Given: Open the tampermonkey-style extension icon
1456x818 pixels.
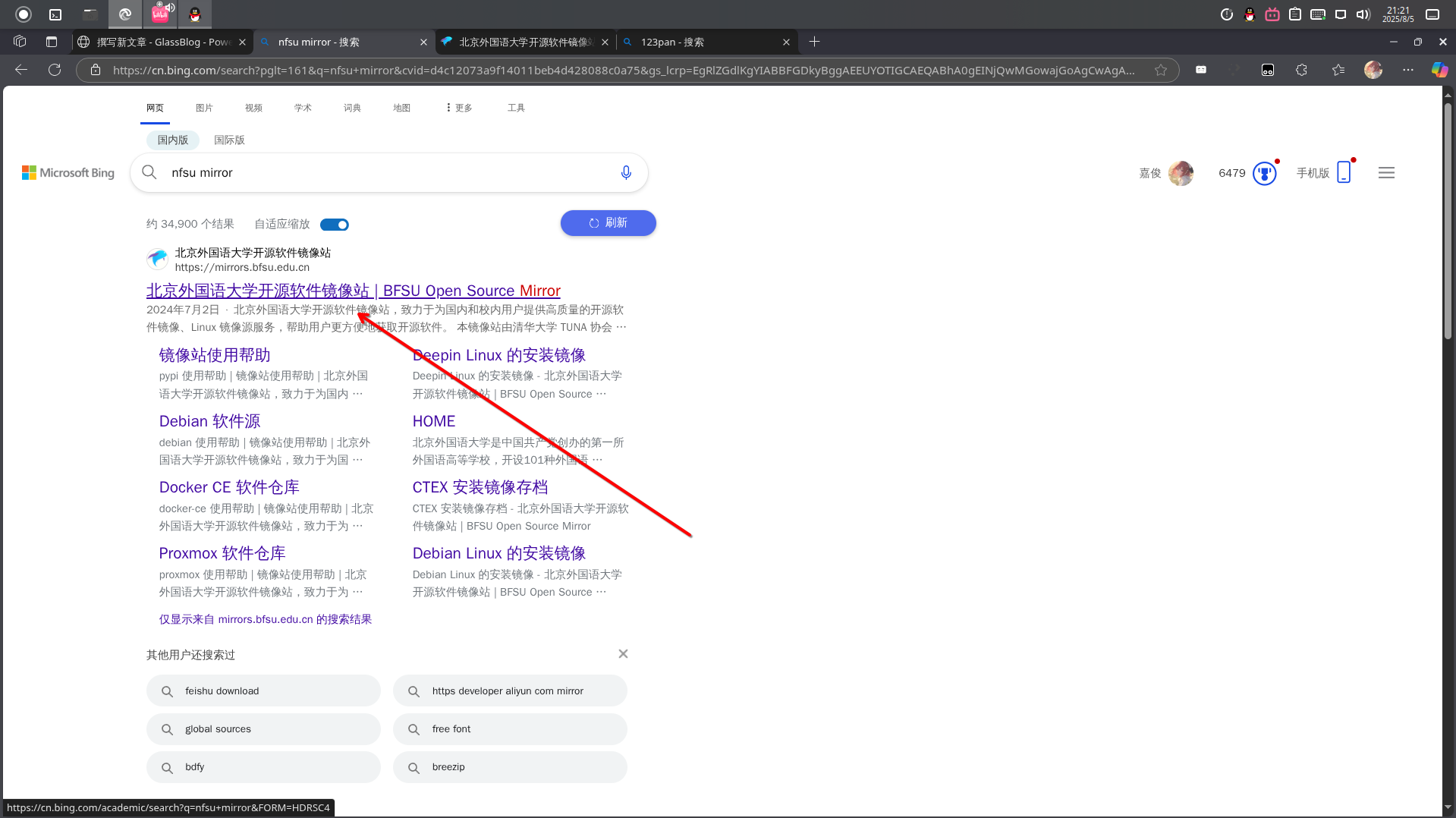Looking at the screenshot, I should click(1268, 70).
